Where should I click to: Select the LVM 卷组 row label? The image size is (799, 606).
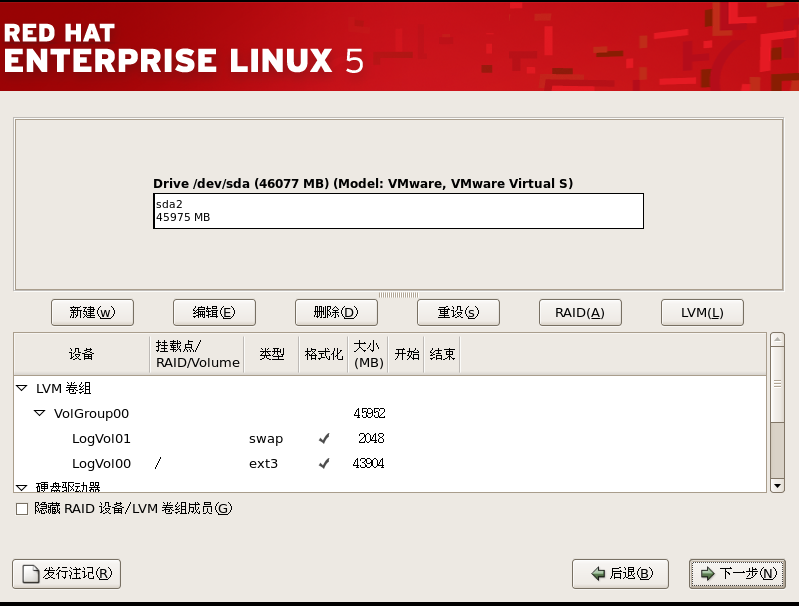[x=63, y=388]
